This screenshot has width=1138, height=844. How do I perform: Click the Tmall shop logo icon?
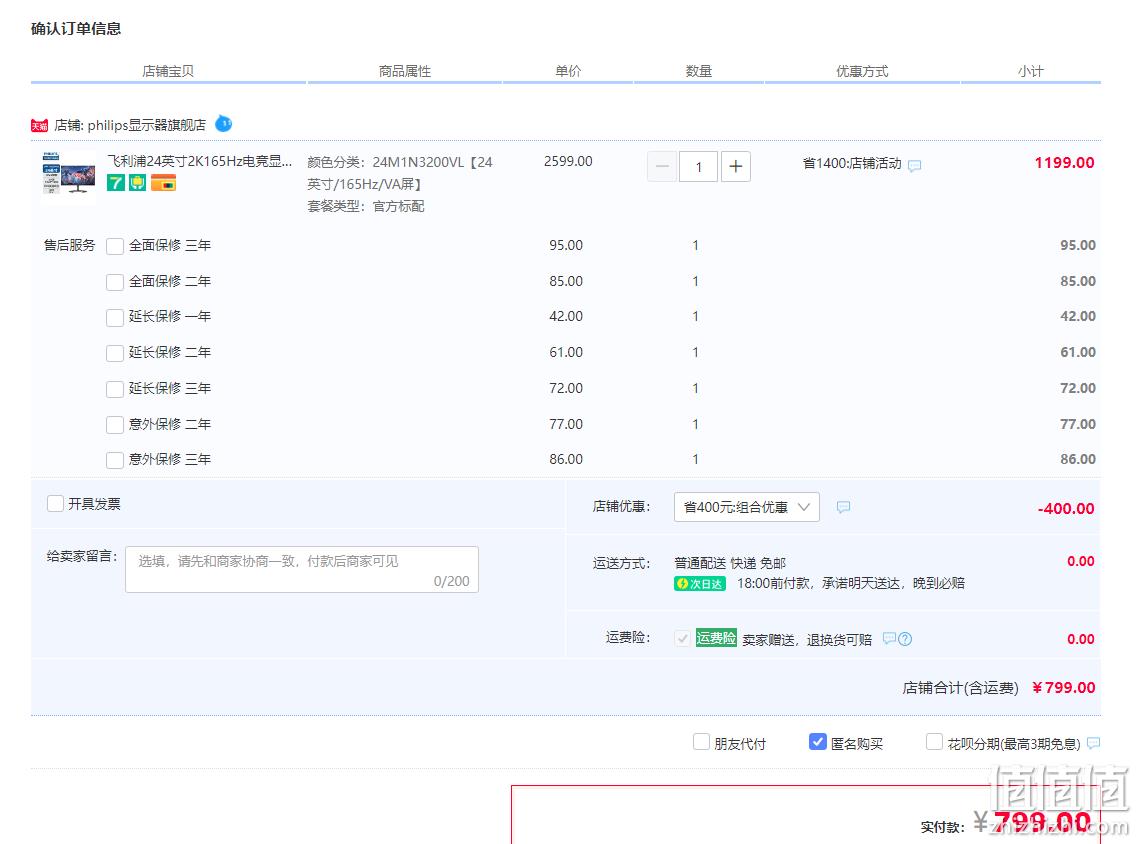[39, 126]
